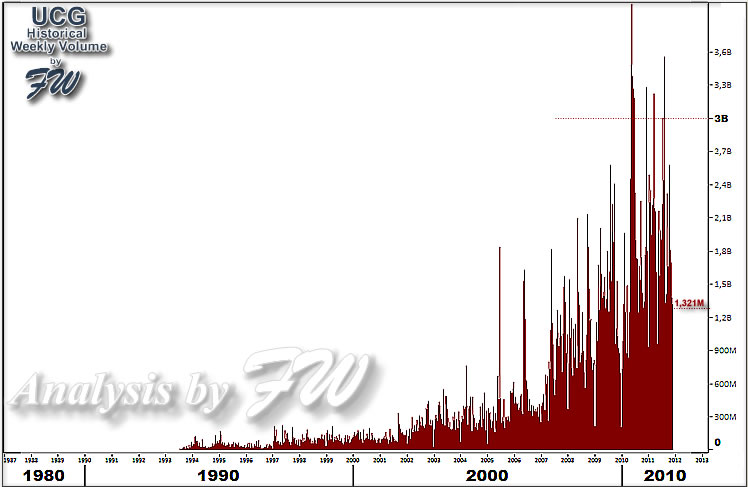Click the small 2006 year tick label

click(x=514, y=460)
